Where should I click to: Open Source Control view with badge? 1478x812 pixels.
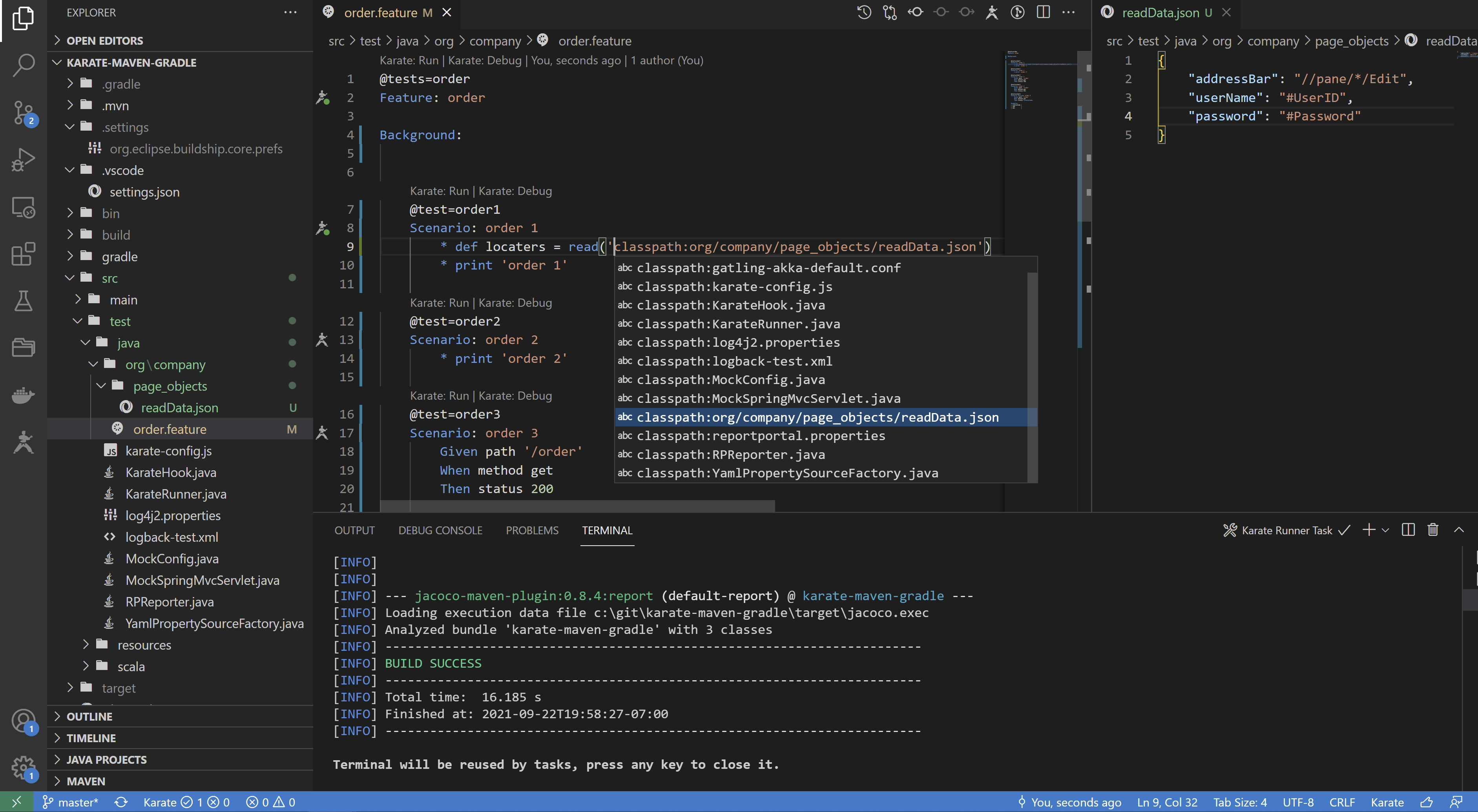click(x=23, y=113)
